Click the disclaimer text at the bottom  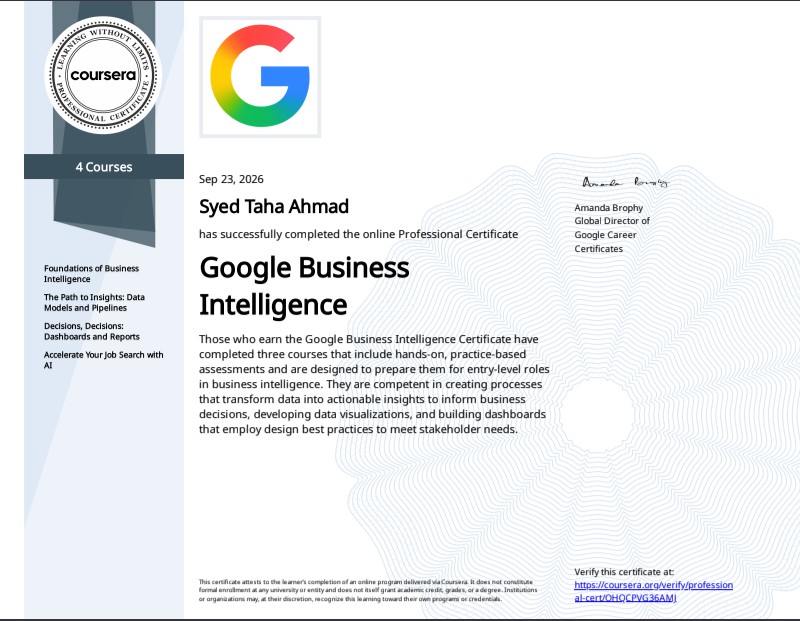(x=368, y=590)
